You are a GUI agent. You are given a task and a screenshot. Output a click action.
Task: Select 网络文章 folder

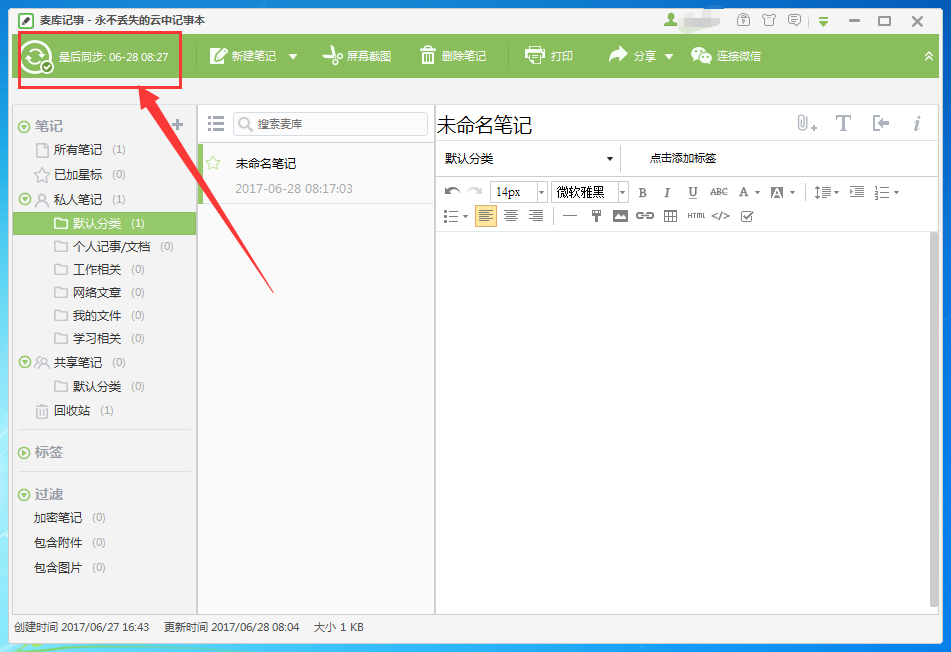(99, 292)
